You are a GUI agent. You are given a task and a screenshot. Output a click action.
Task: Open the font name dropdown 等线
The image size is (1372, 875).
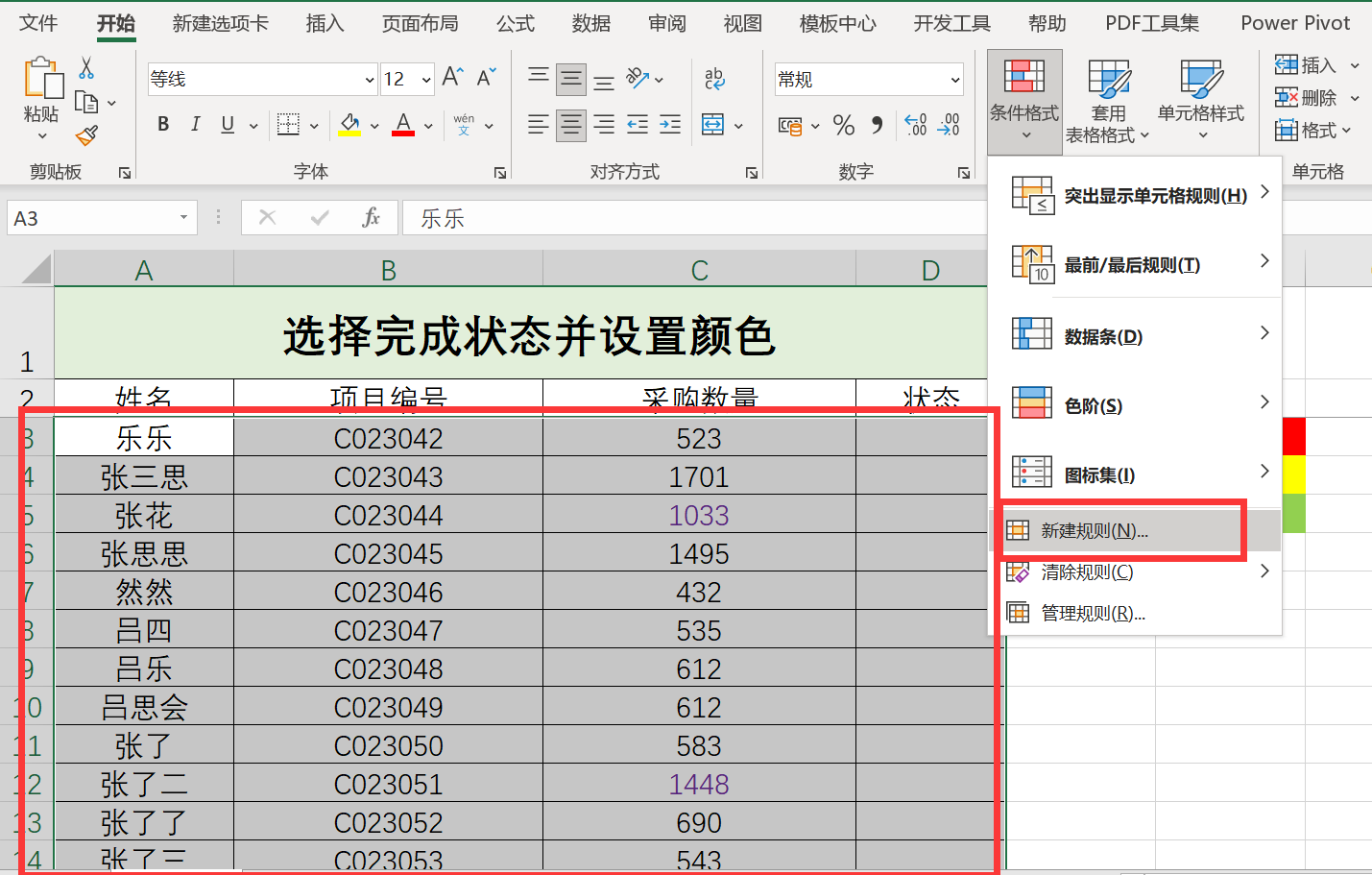(x=370, y=80)
